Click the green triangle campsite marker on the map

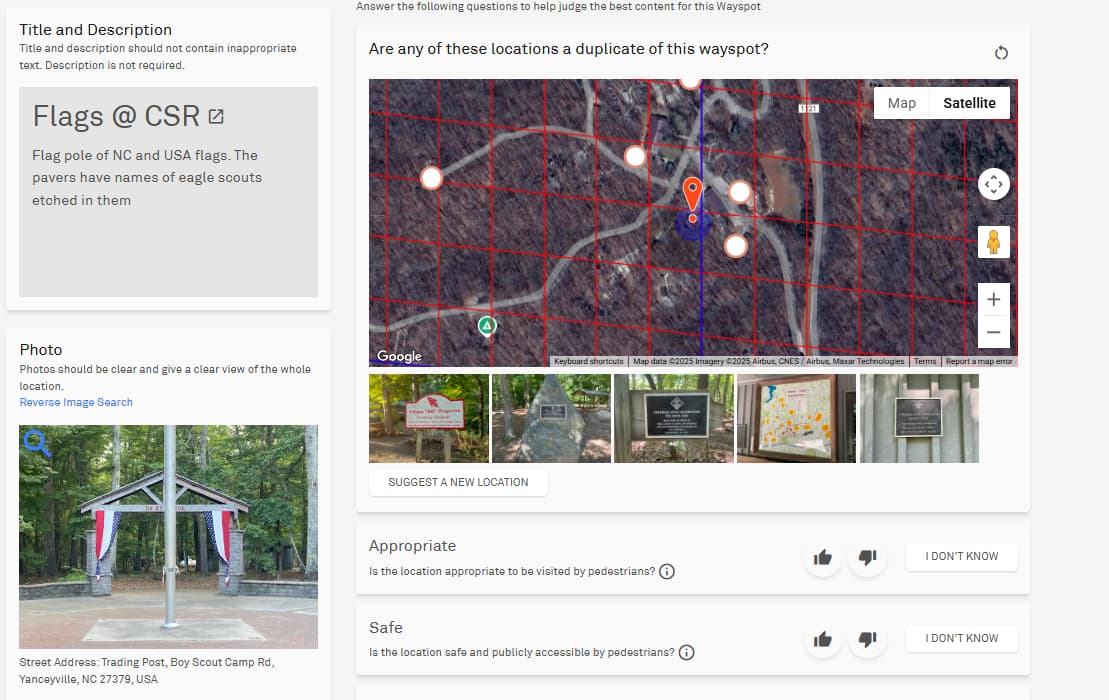(487, 326)
